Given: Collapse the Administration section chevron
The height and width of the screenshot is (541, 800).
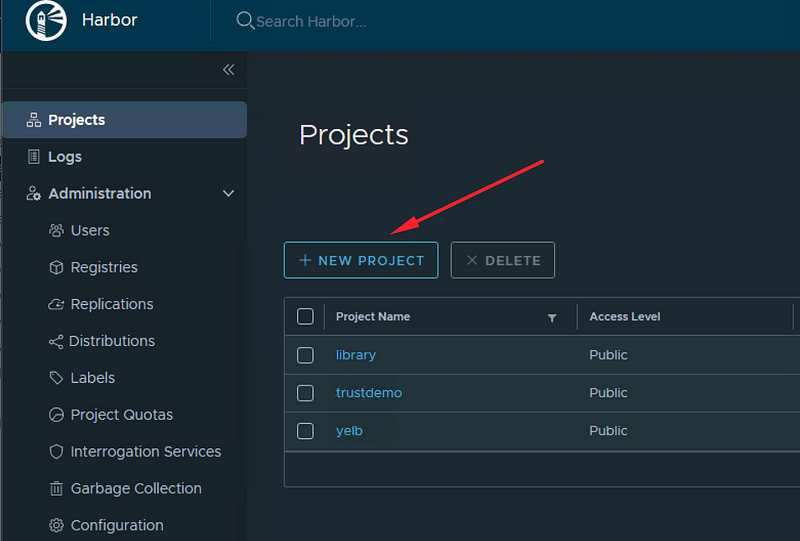Looking at the screenshot, I should pyautogui.click(x=228, y=193).
